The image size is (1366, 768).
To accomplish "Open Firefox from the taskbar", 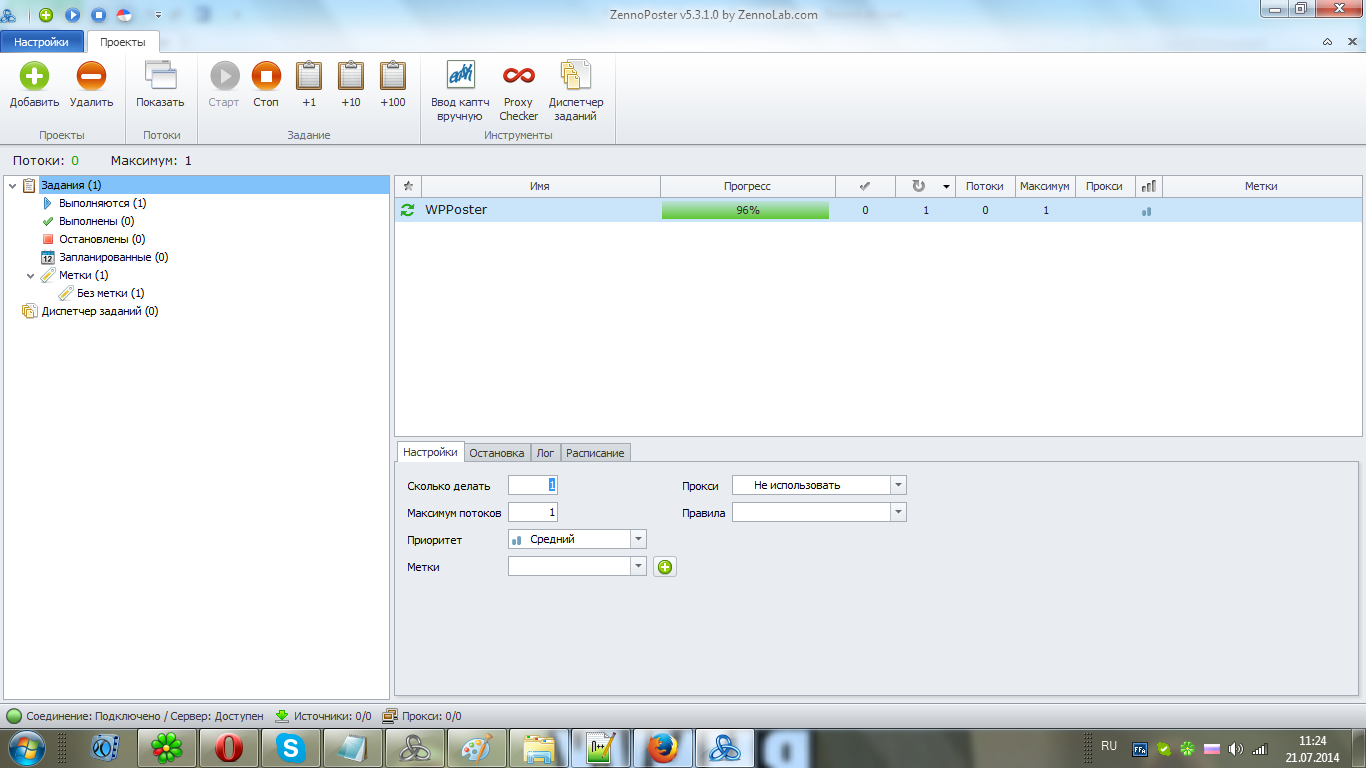I will (662, 748).
